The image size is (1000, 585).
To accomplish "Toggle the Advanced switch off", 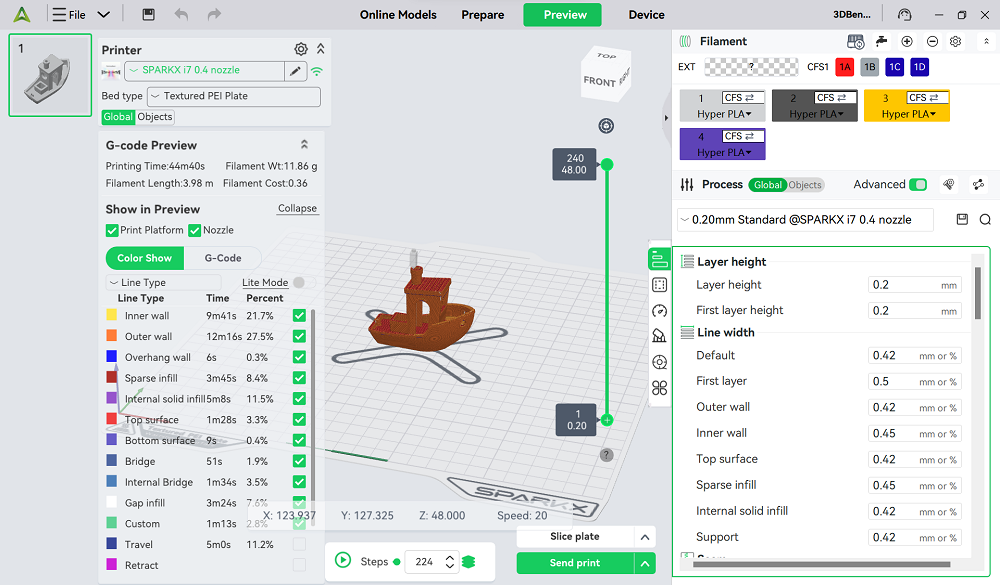I will click(x=917, y=185).
